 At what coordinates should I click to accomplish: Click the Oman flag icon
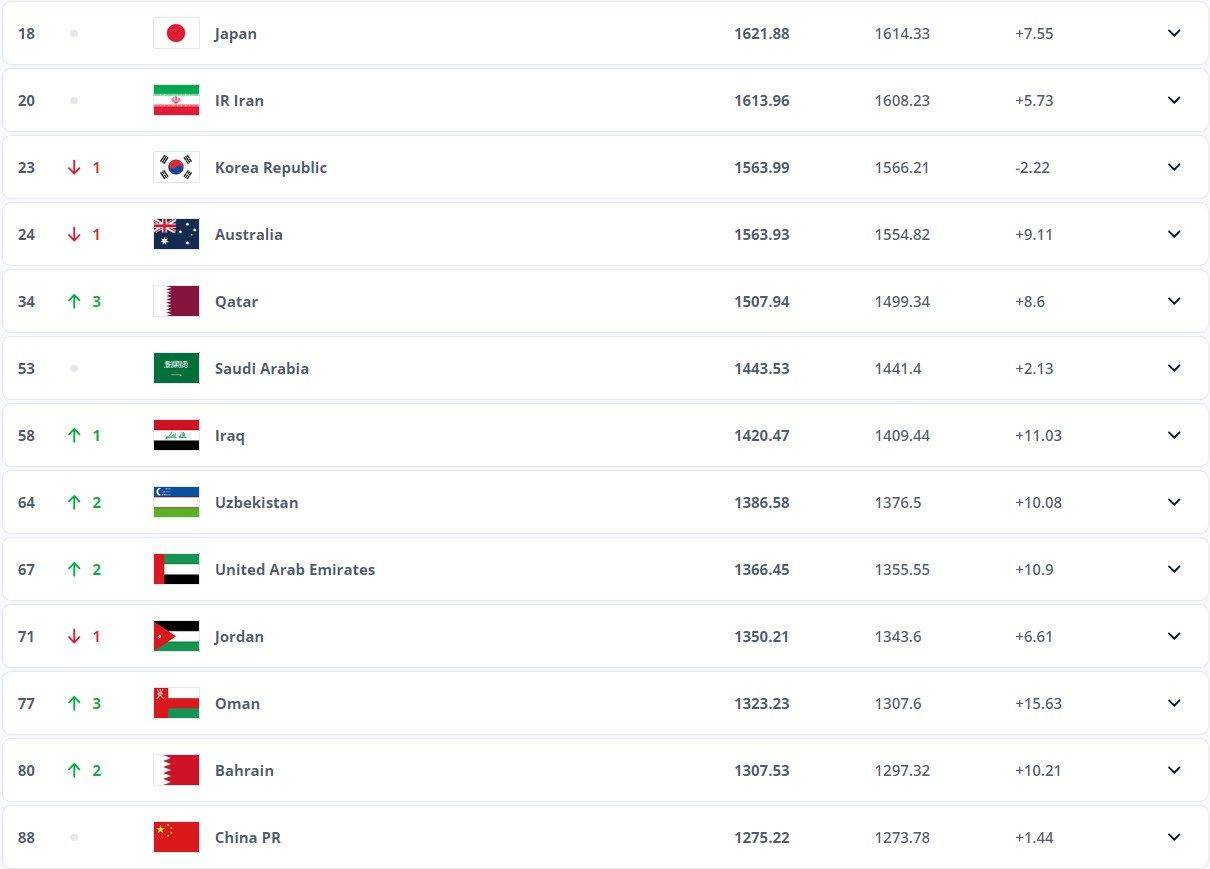pyautogui.click(x=176, y=703)
